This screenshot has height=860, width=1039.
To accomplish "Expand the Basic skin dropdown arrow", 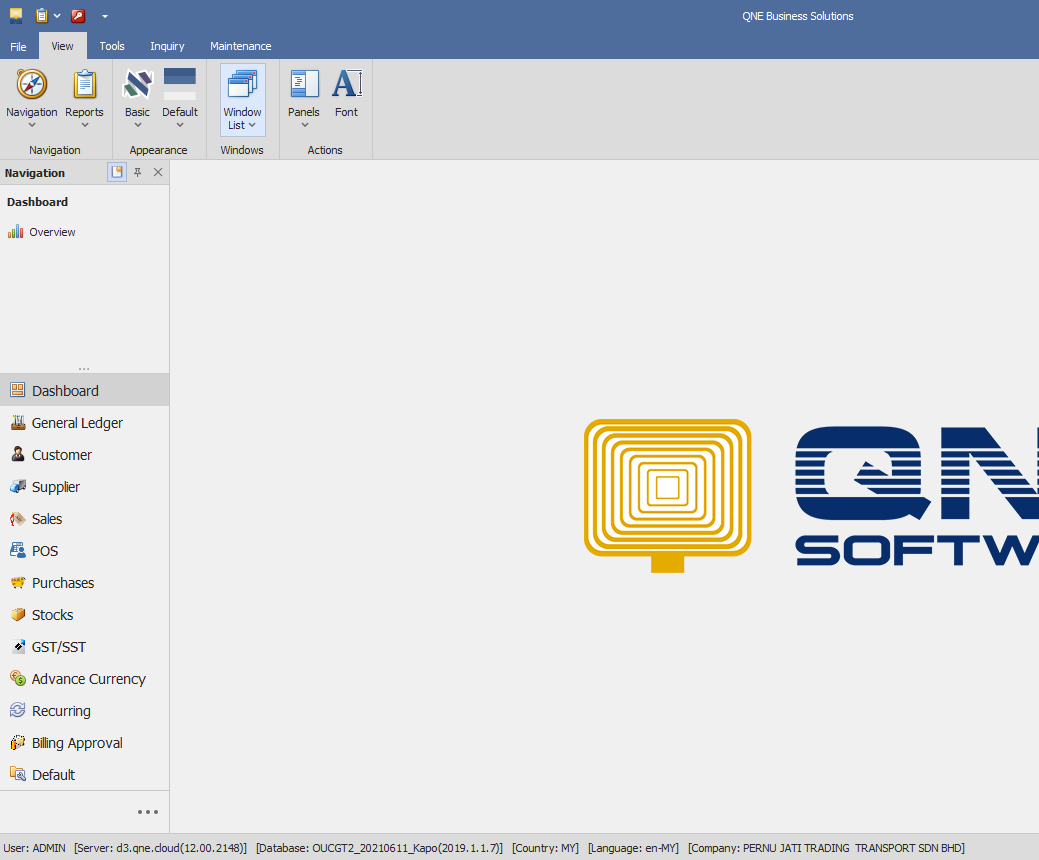I will pos(138,125).
